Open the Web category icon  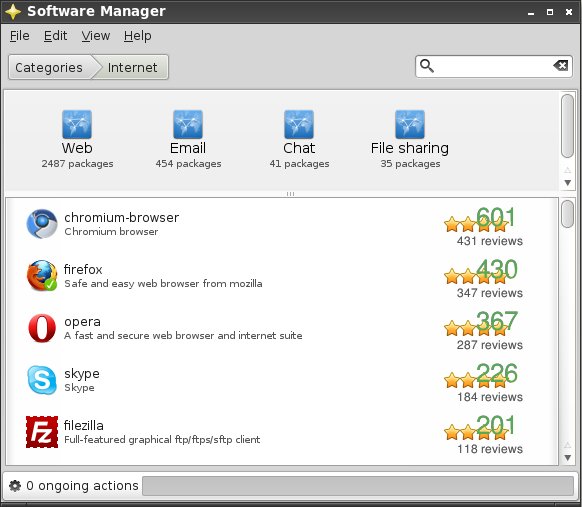77,124
